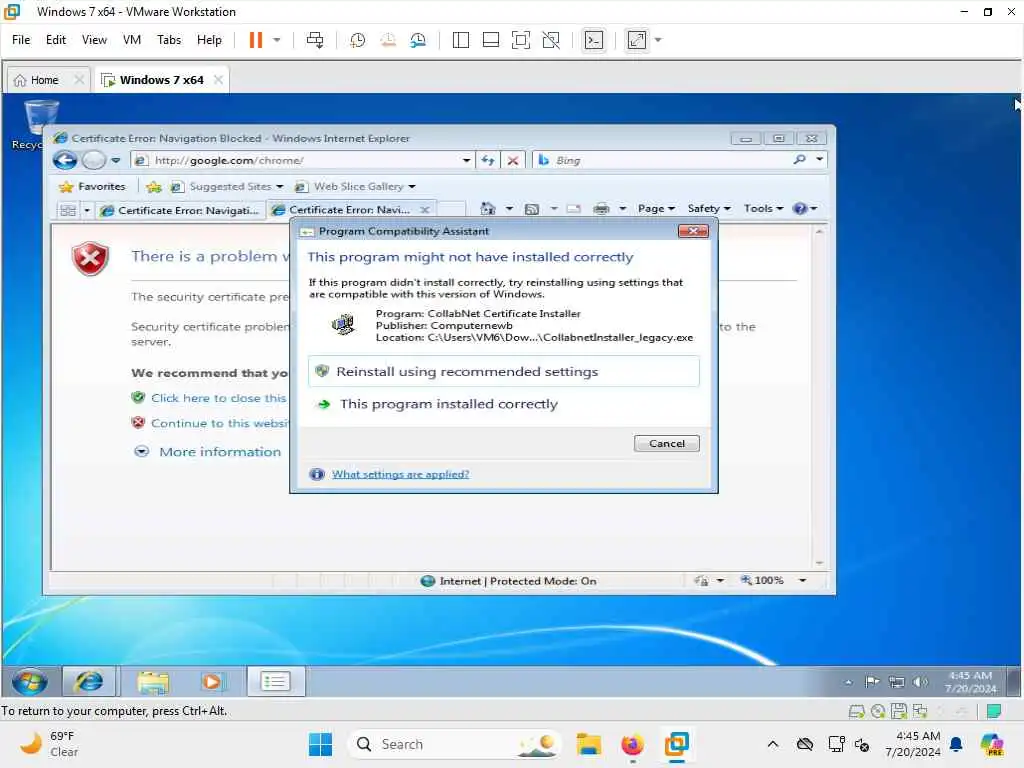Click the IE Help question mark icon
Image resolution: width=1024 pixels, height=768 pixels.
[799, 209]
